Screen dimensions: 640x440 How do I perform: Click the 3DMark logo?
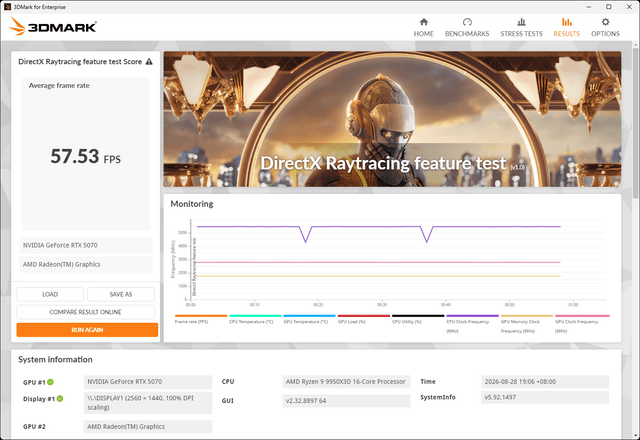(x=53, y=27)
